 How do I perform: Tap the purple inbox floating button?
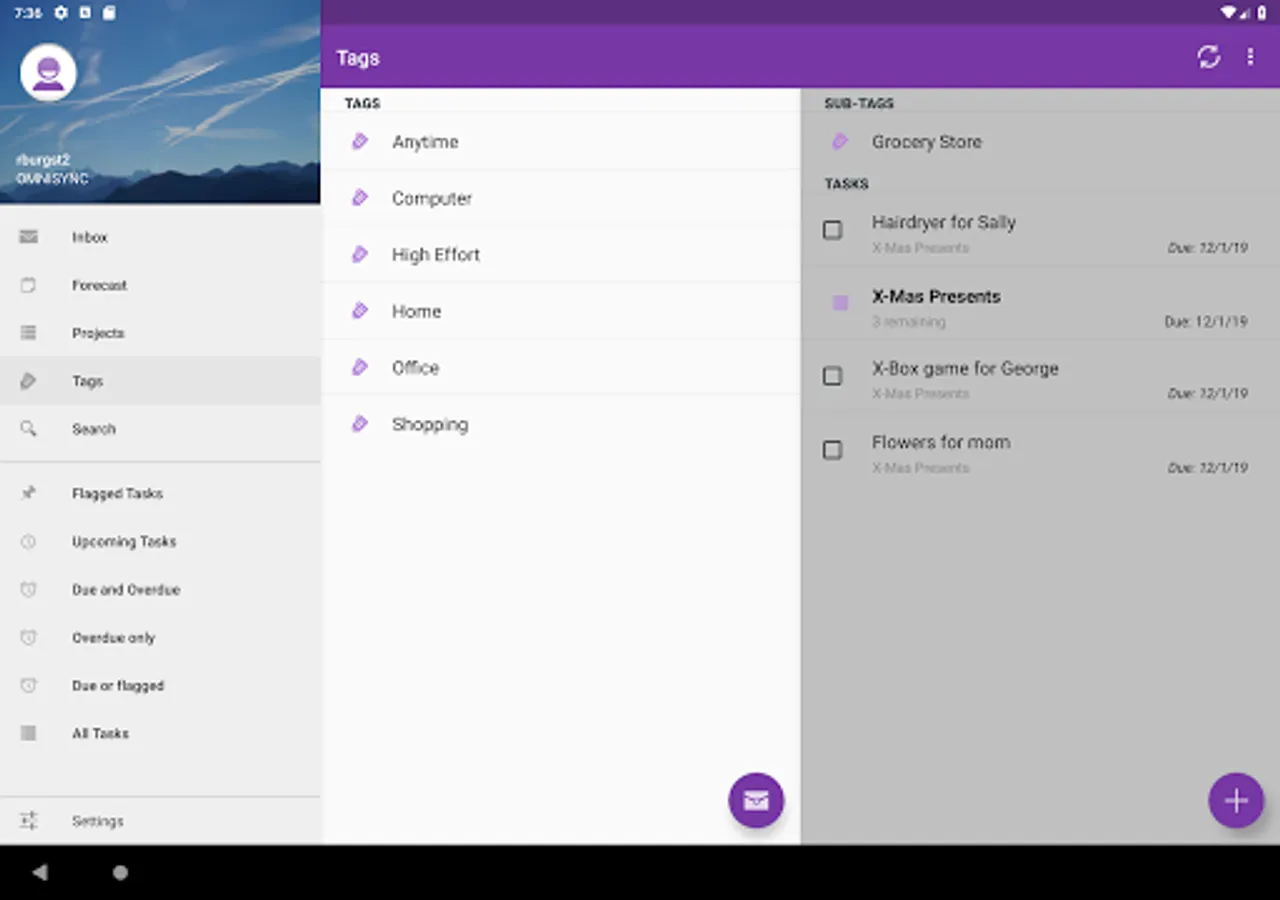point(756,800)
